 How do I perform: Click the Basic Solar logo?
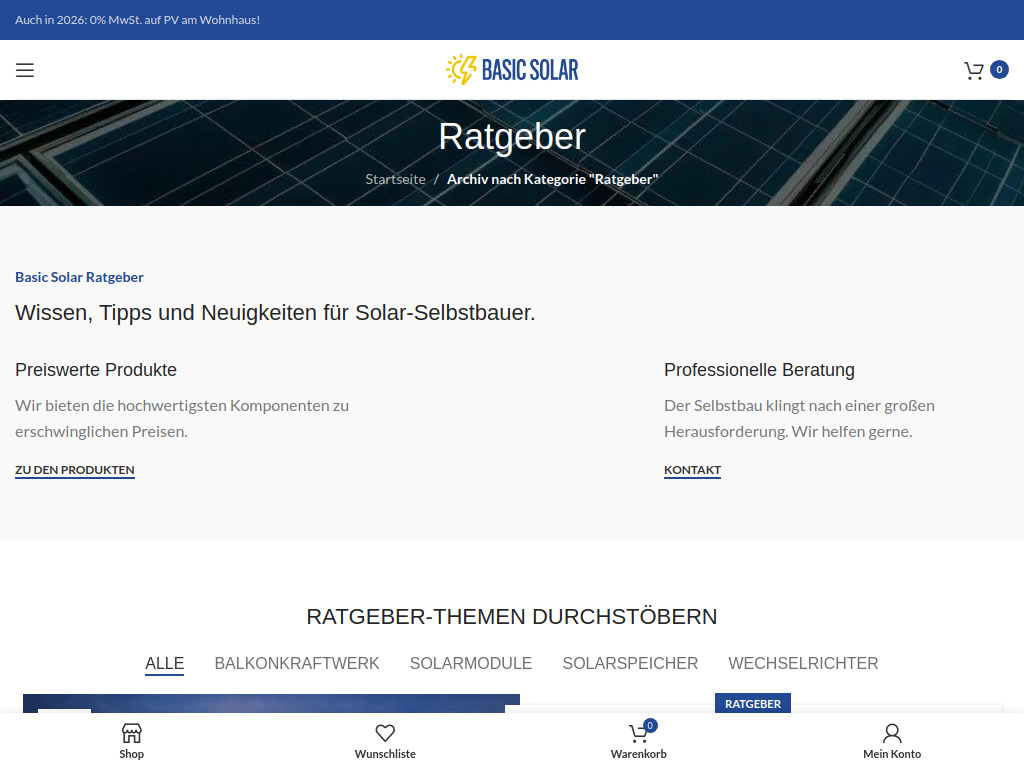(x=512, y=70)
